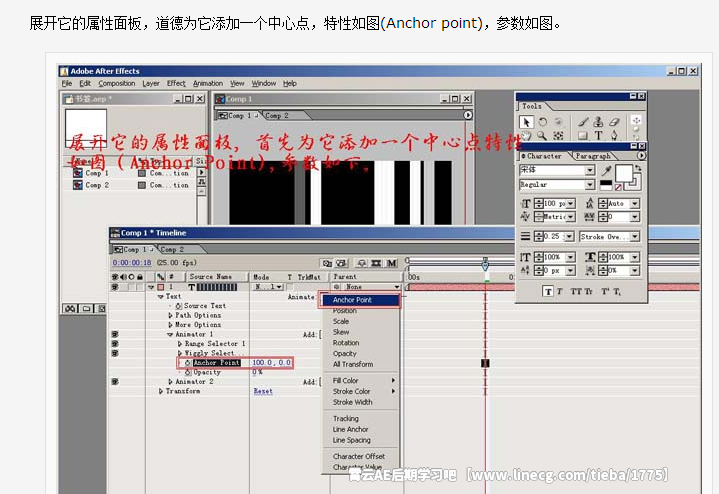Open the Effect menu
The image size is (719, 494).
click(x=176, y=83)
